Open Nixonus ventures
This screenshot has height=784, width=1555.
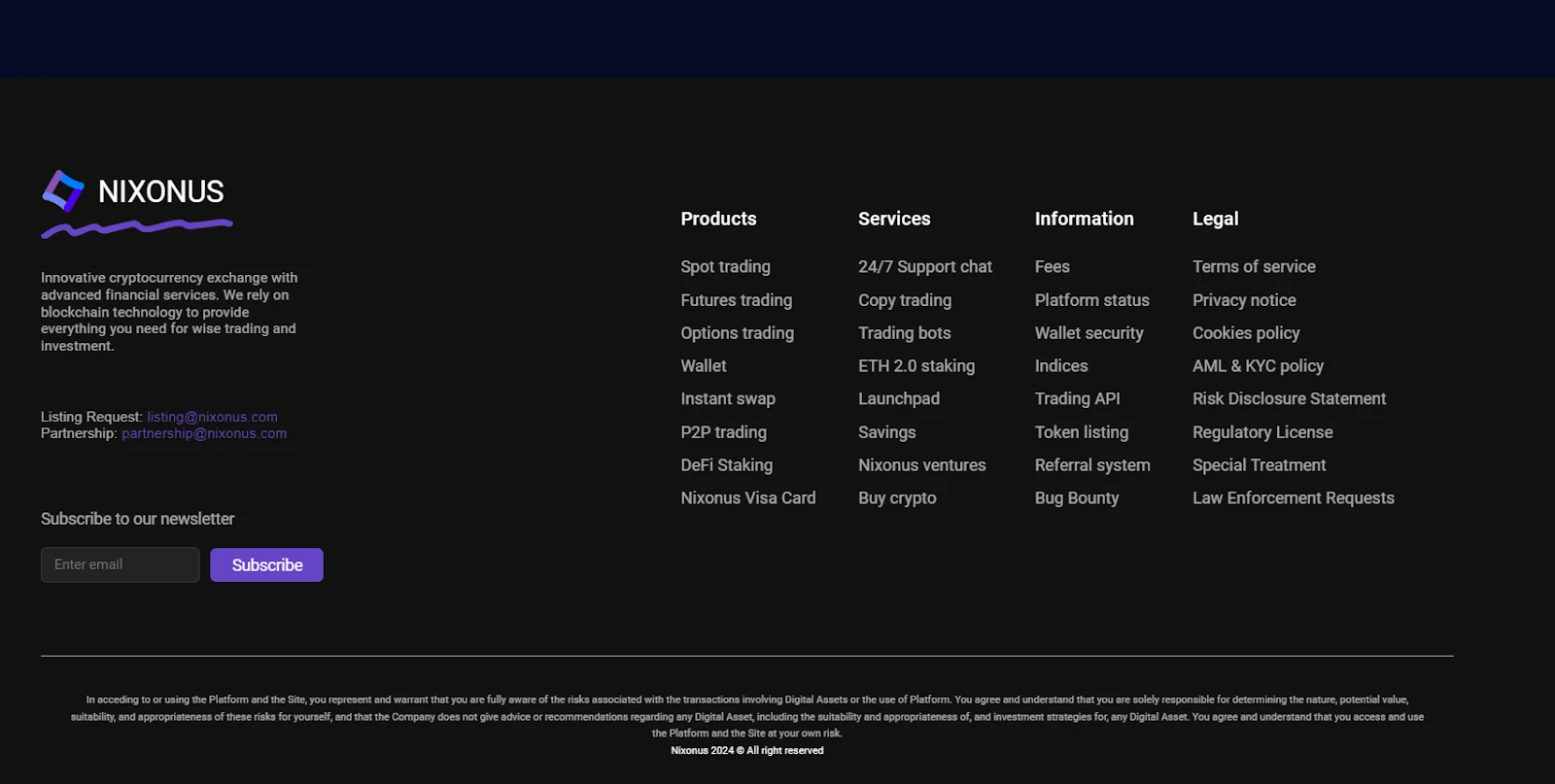point(921,465)
